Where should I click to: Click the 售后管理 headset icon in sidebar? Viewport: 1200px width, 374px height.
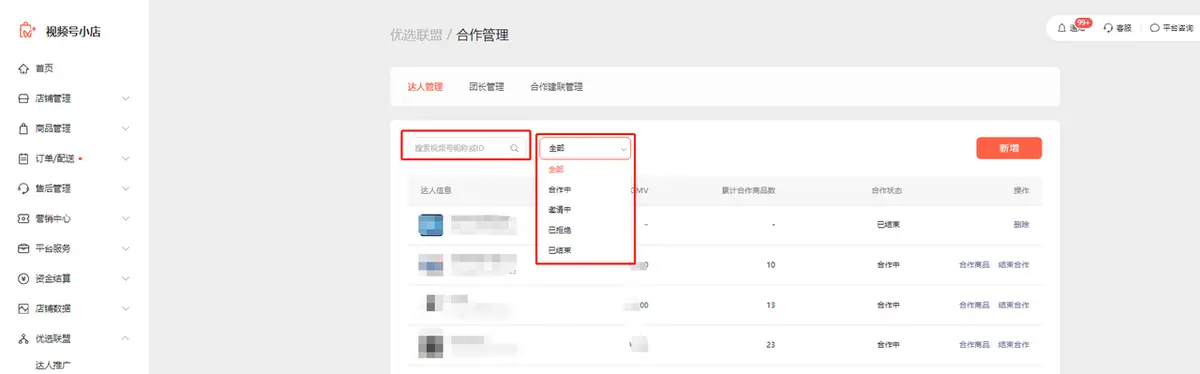(24, 188)
